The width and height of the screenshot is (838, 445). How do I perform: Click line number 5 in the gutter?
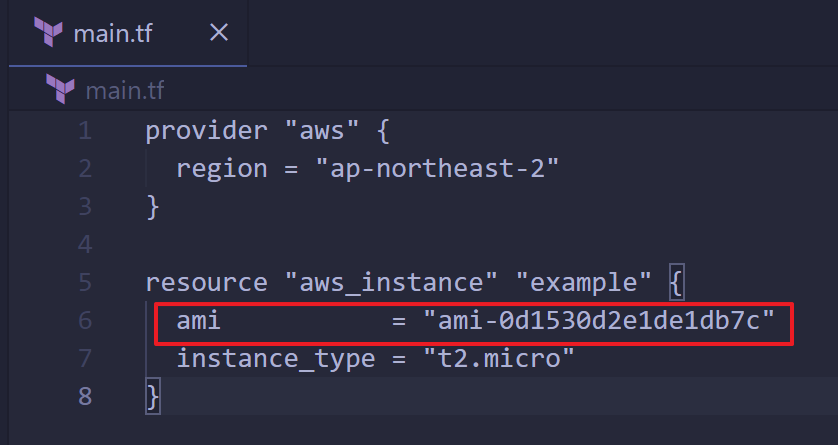click(x=86, y=282)
